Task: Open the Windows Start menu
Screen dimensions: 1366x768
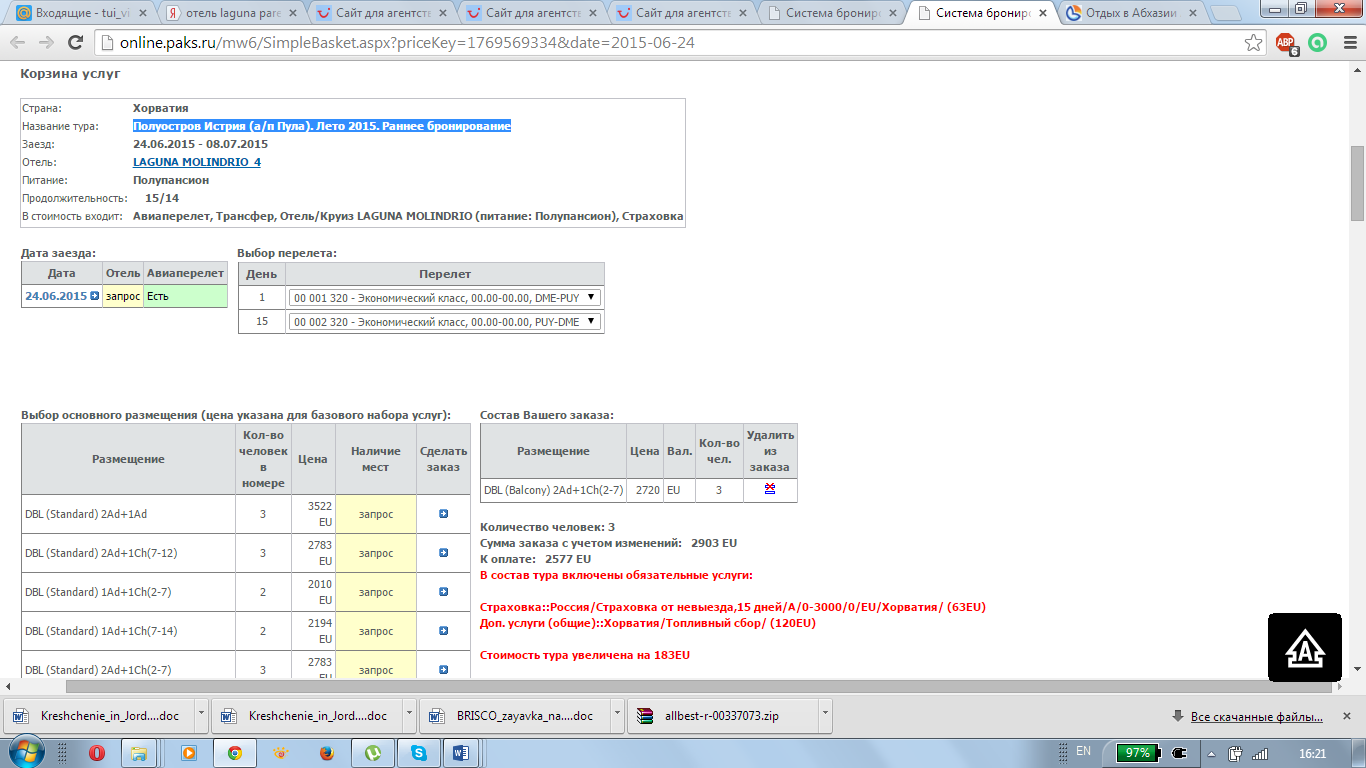Action: 28,752
